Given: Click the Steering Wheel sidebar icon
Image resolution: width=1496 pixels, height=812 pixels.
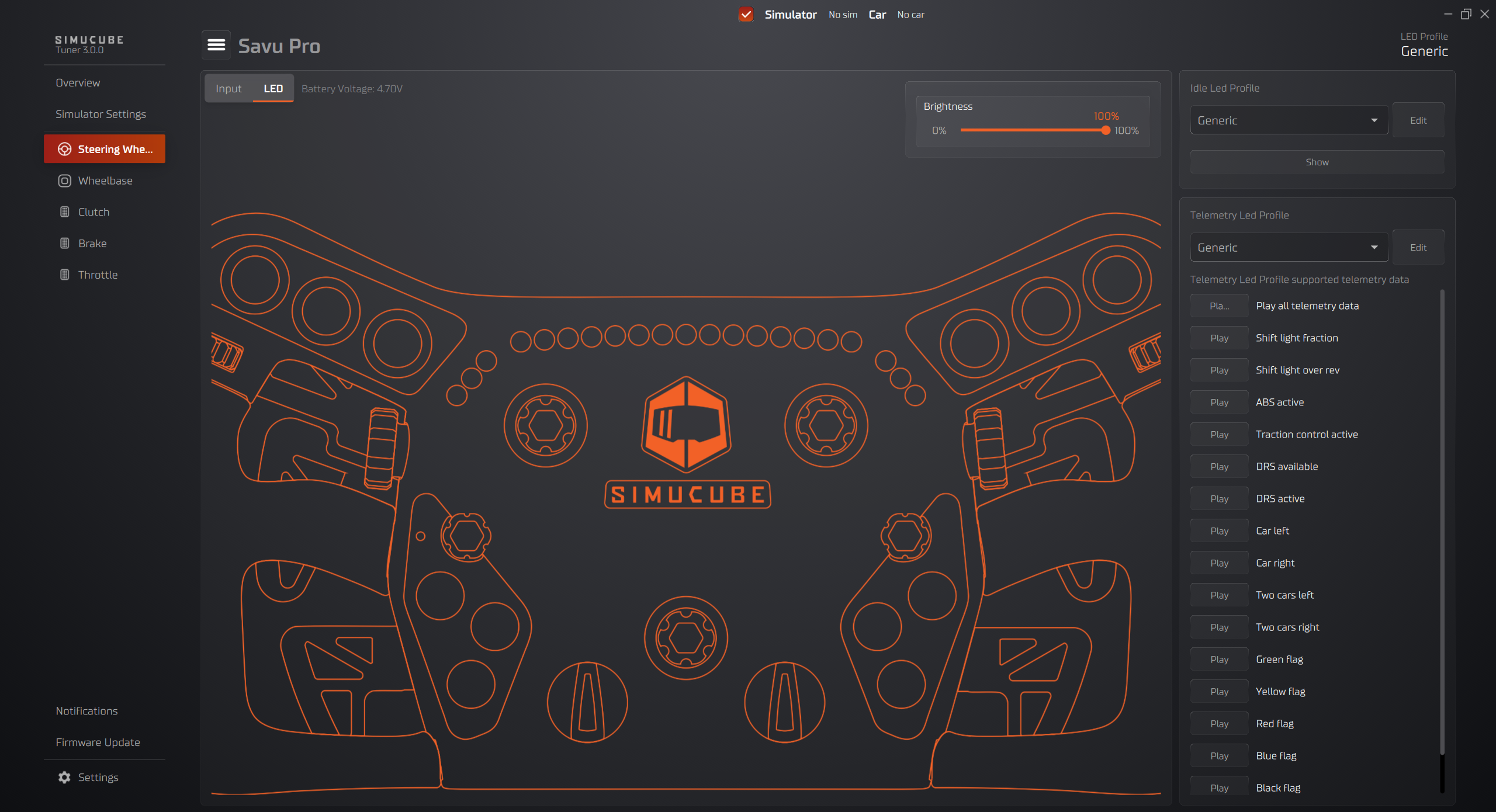Looking at the screenshot, I should (x=64, y=149).
